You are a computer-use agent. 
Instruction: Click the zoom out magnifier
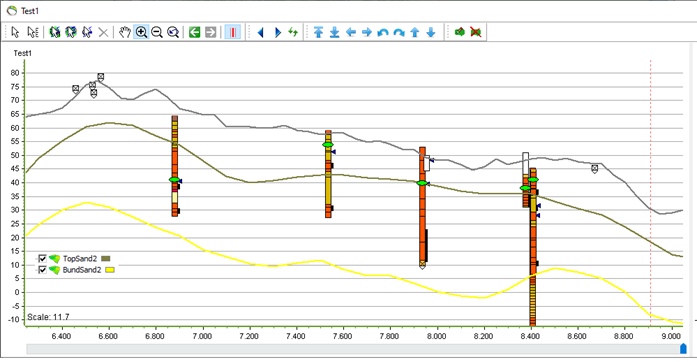tap(157, 32)
